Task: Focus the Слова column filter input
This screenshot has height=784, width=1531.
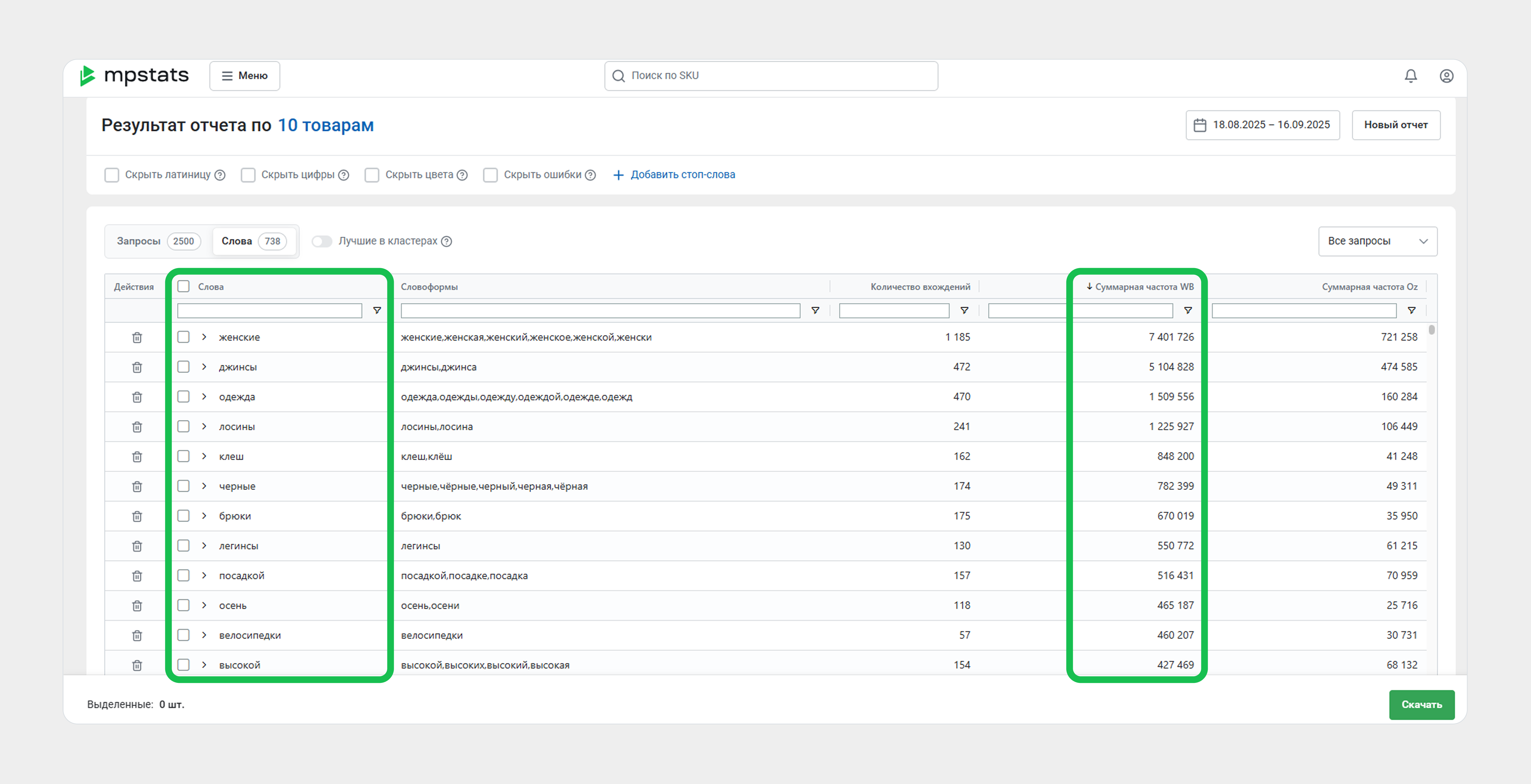Action: tap(269, 310)
